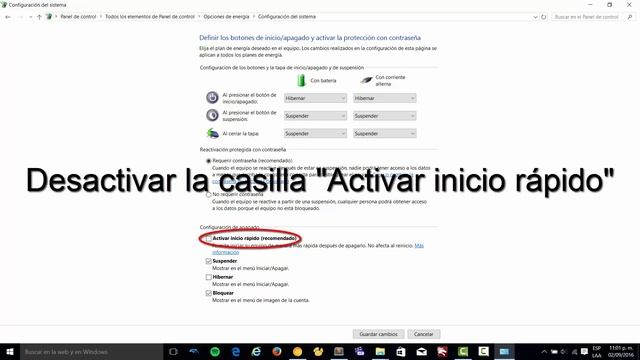Screen dimensions: 640x360
Task: Open the Action Center notifications icon
Action: point(584,351)
